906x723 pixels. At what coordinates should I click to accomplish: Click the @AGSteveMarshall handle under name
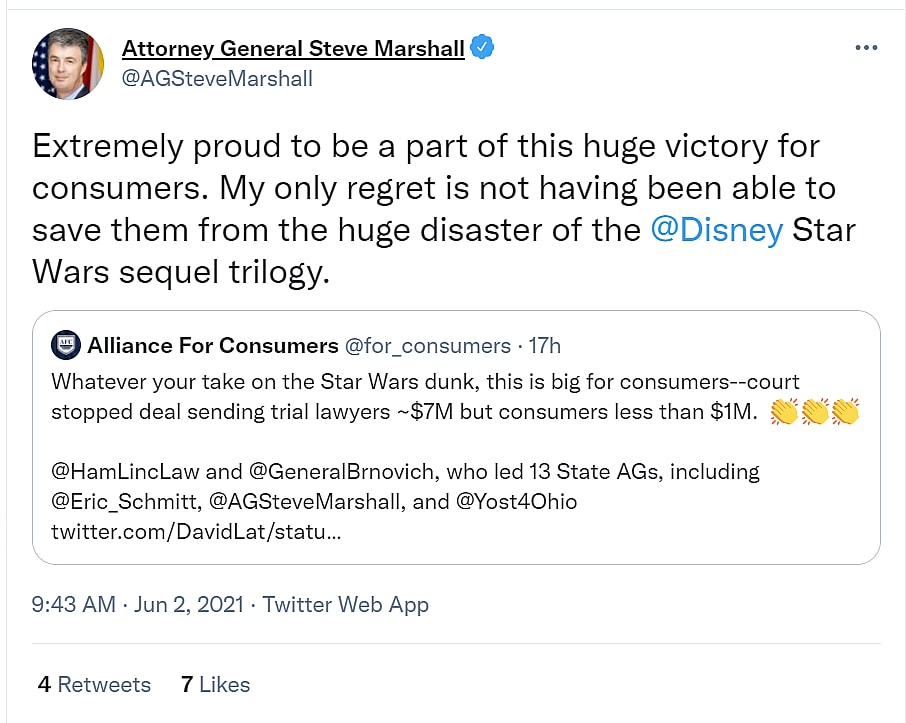[x=217, y=78]
